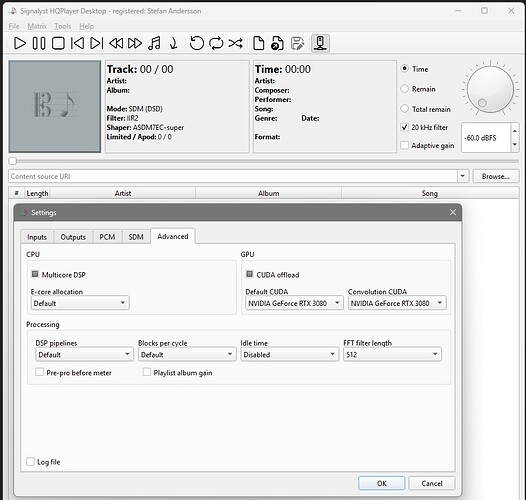
Task: Enable the Log file checkbox
Action: pos(30,462)
